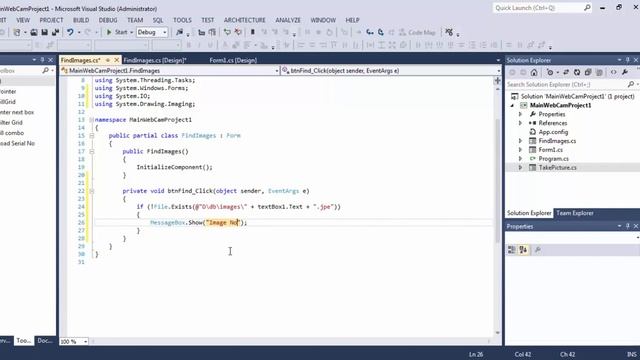This screenshot has height=360, width=640.
Task: Click Property Pages wrench icon in Properties panel
Action: [x=538, y=250]
